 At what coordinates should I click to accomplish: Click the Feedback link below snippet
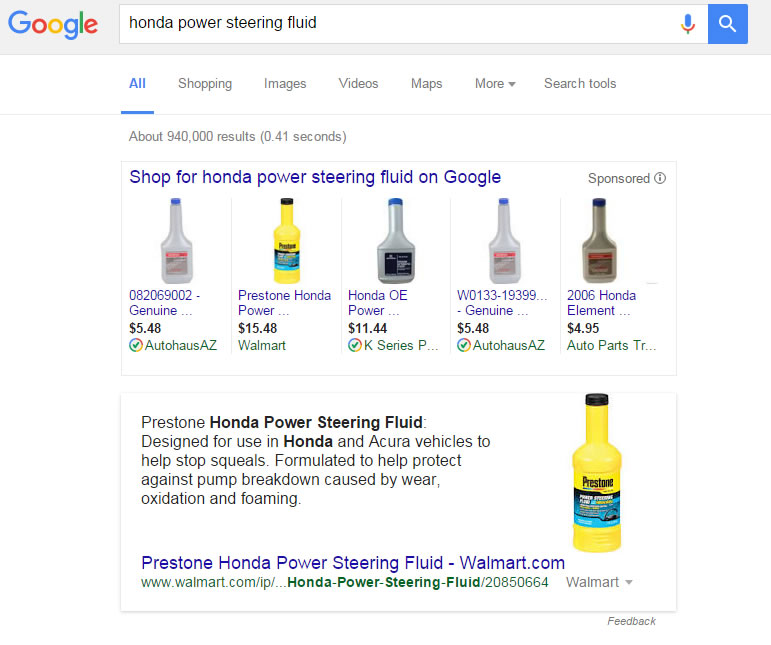(x=631, y=621)
